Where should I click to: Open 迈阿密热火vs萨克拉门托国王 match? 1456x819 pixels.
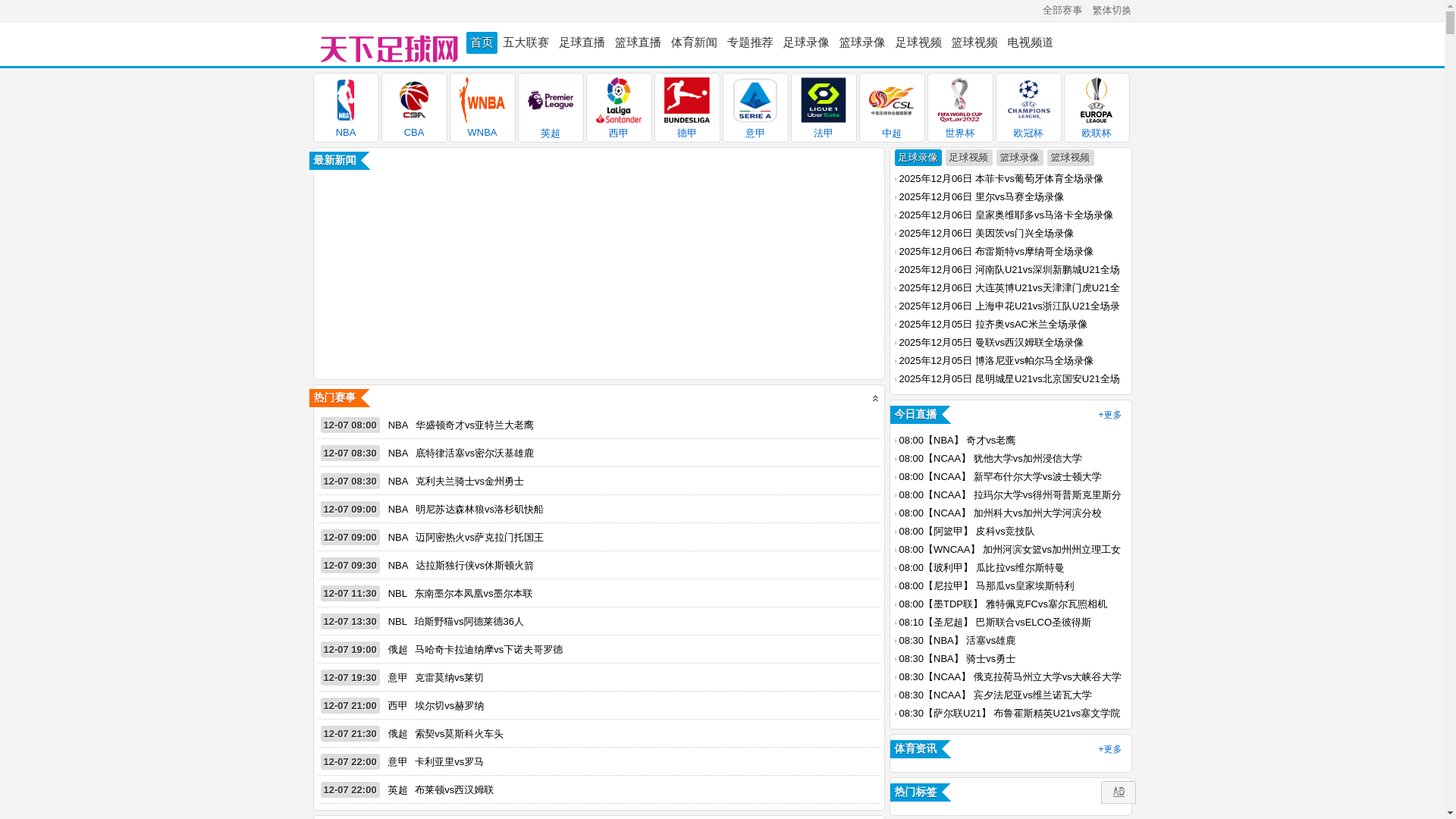coord(479,538)
